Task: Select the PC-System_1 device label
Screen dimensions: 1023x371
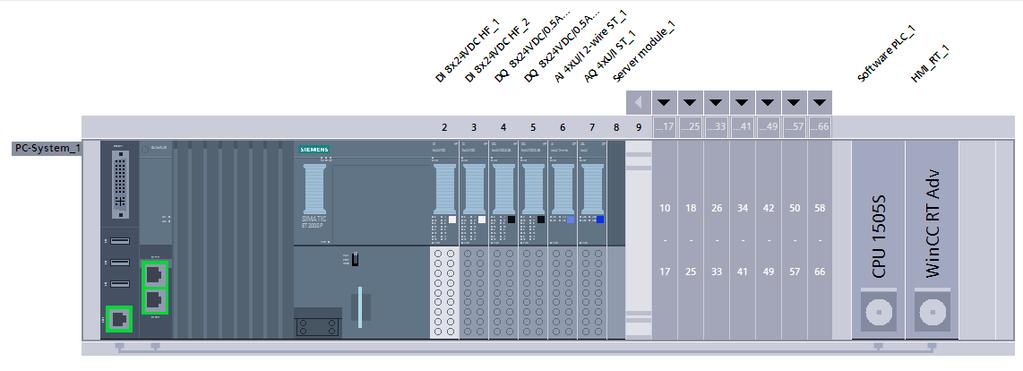Action: pyautogui.click(x=47, y=148)
